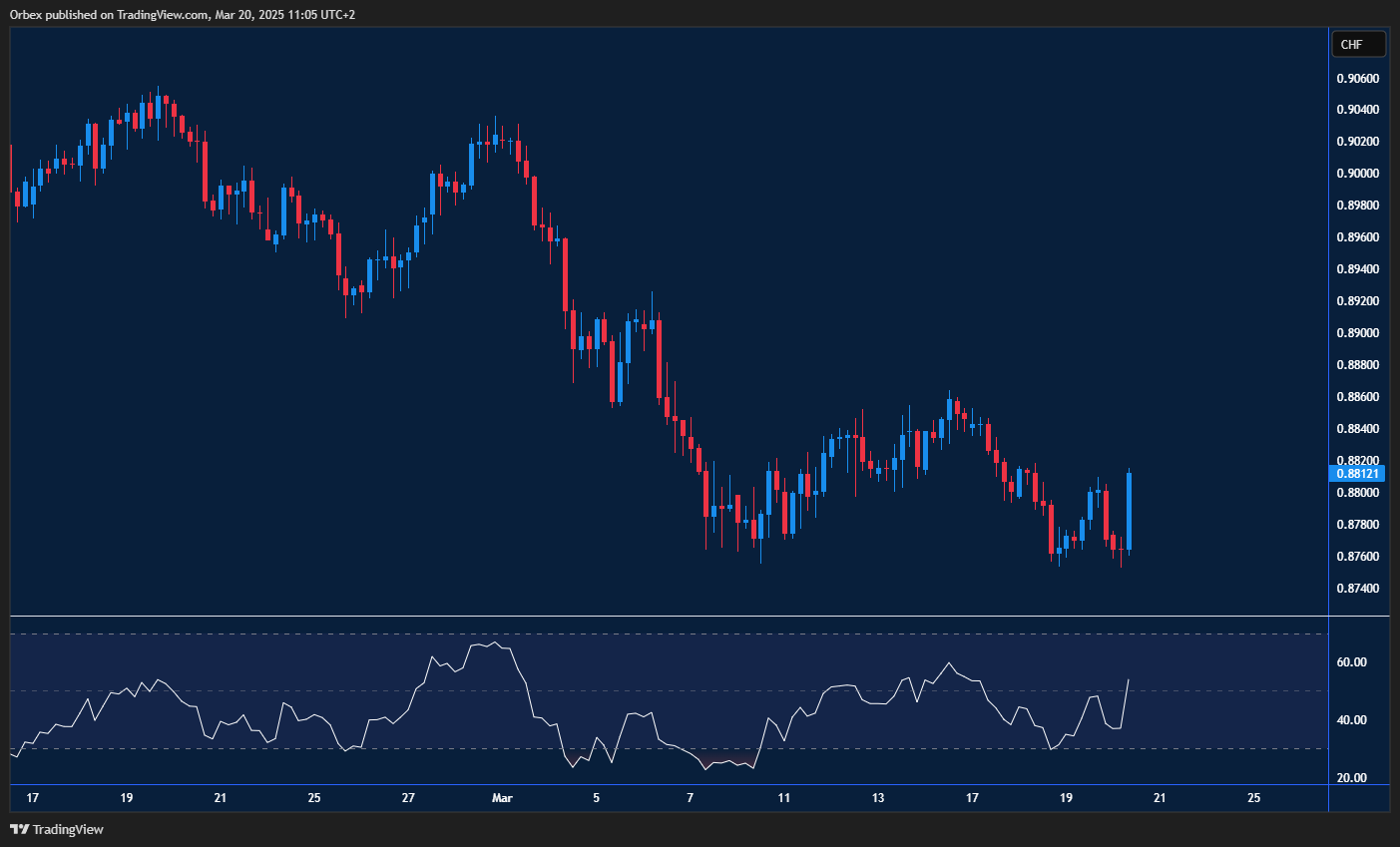The height and width of the screenshot is (847, 1400).
Task: Select the tall blue candle near the price tag
Action: point(1129,509)
